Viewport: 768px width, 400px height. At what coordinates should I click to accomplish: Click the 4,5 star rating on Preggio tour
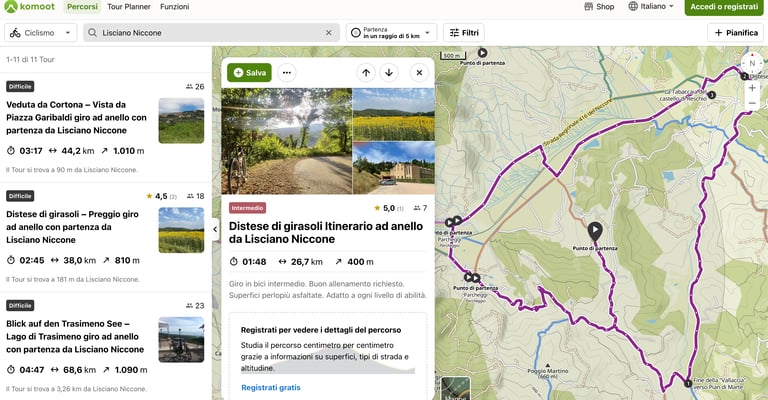pos(161,196)
